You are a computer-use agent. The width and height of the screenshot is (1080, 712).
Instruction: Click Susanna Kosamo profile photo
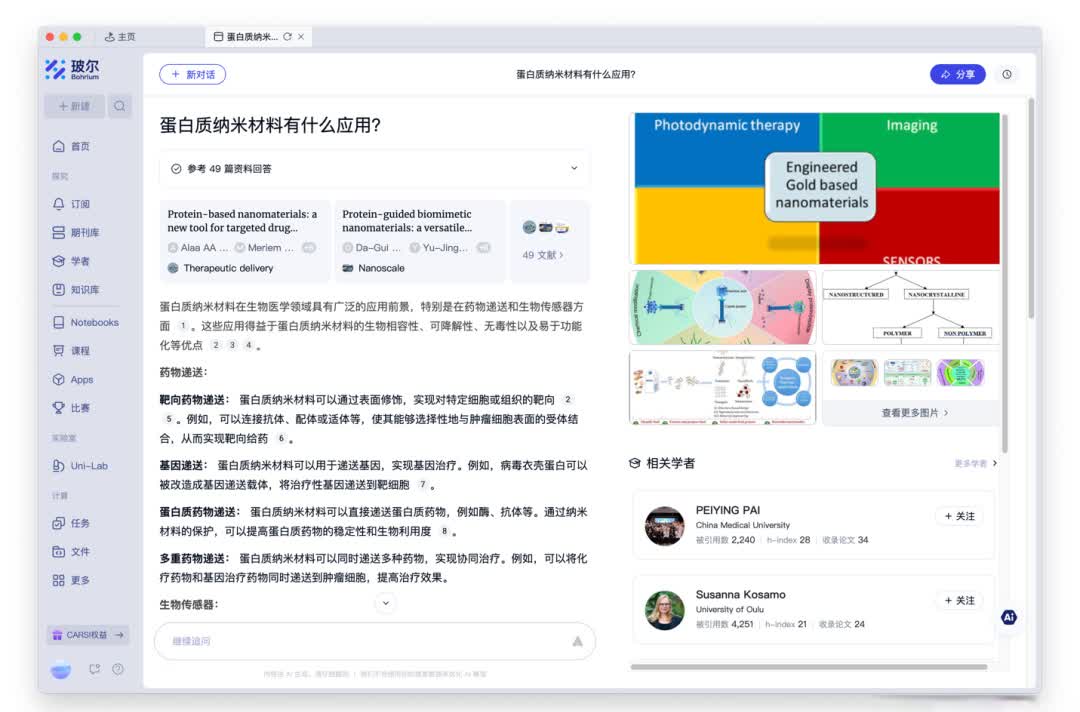[664, 610]
